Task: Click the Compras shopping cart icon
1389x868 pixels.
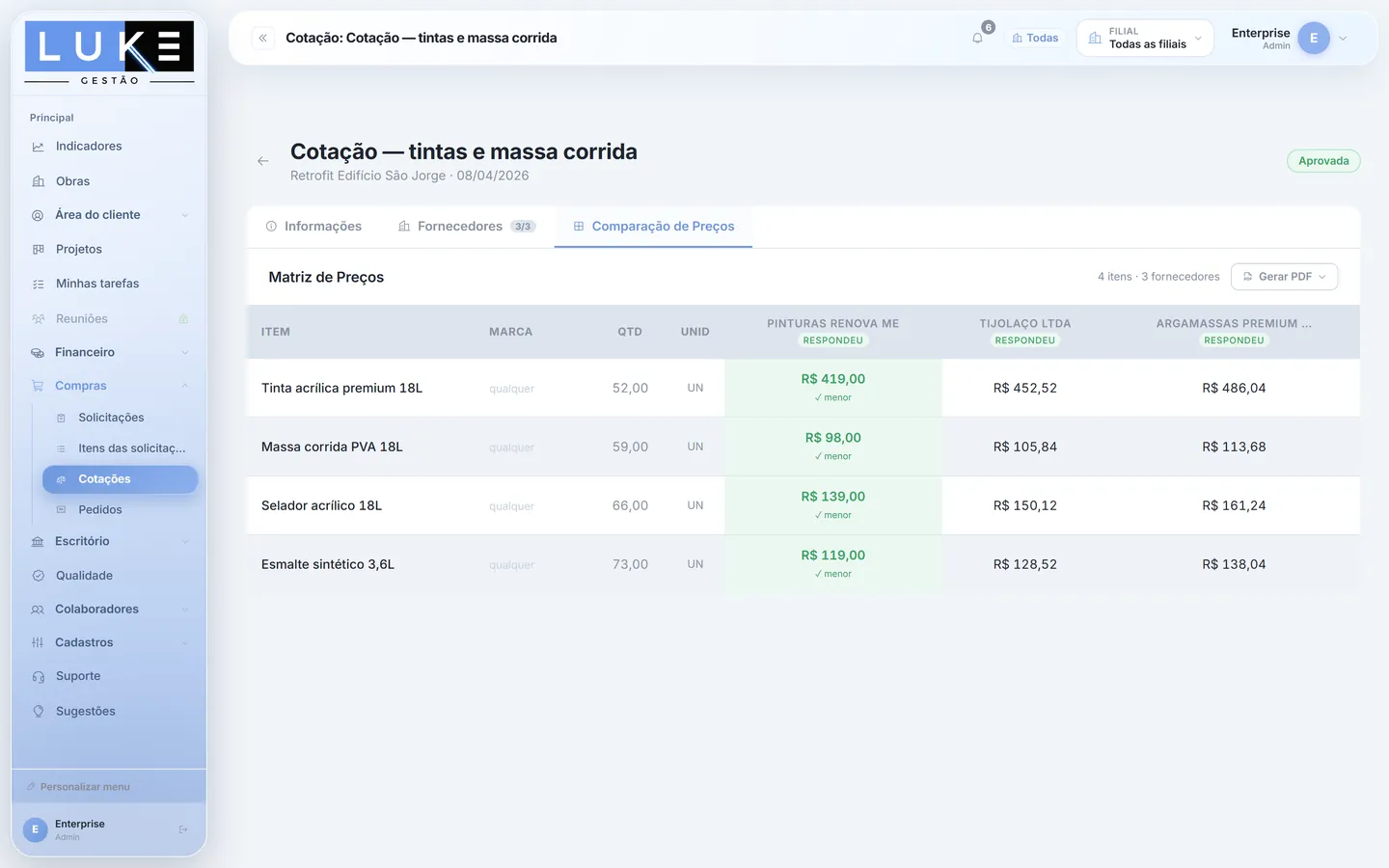Action: pyautogui.click(x=38, y=386)
